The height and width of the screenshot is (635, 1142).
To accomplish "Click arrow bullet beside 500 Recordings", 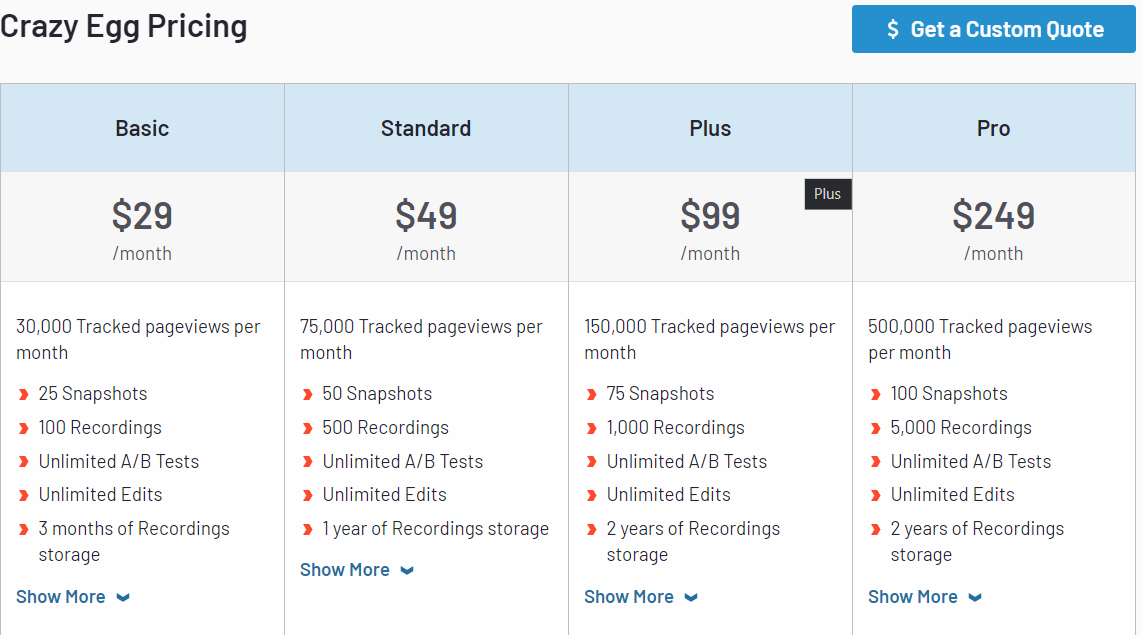I will [x=307, y=428].
